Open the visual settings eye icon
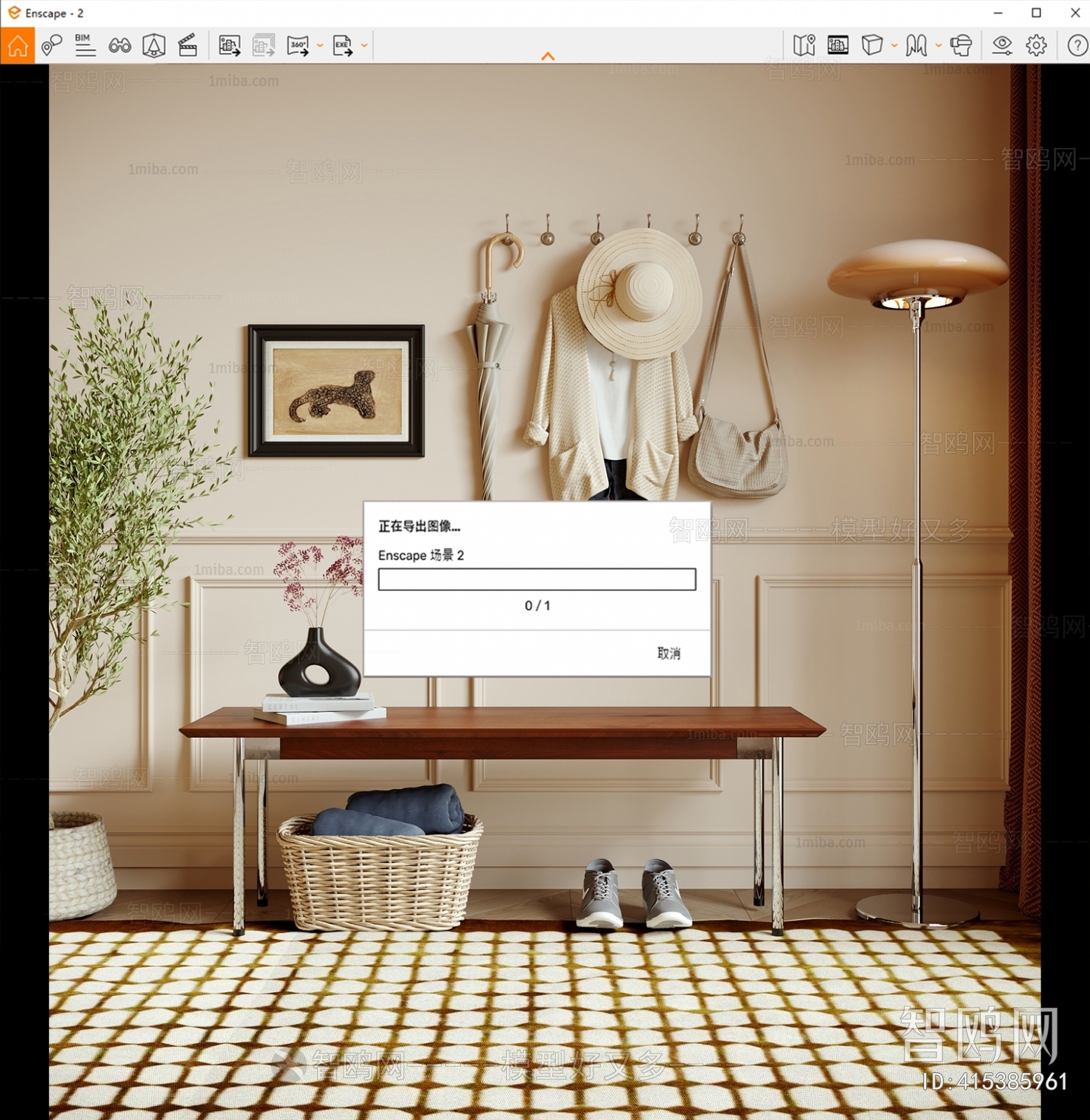This screenshot has height=1120, width=1090. click(x=1002, y=45)
